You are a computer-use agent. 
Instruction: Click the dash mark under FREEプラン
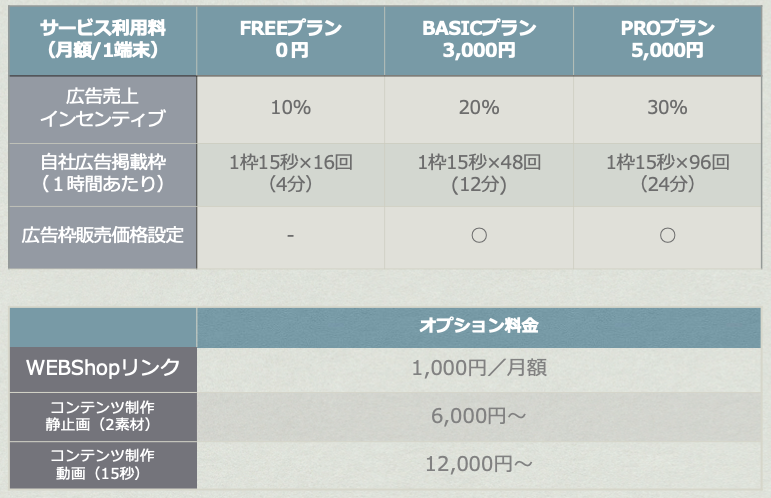point(291,236)
